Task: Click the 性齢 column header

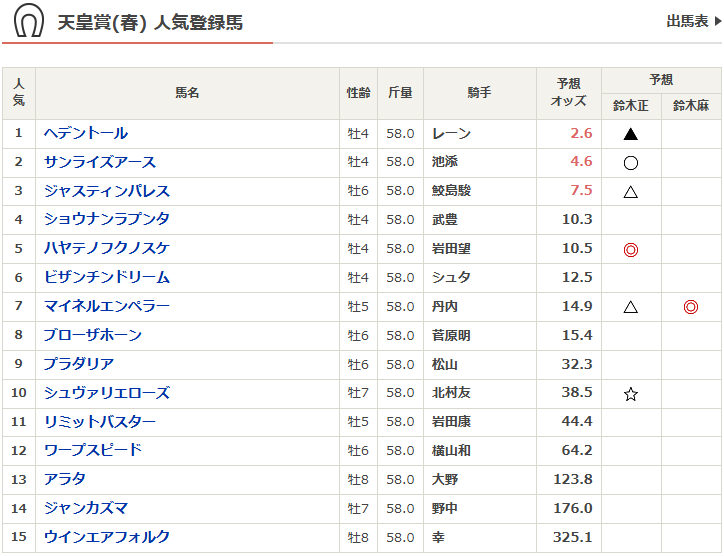Action: 358,93
